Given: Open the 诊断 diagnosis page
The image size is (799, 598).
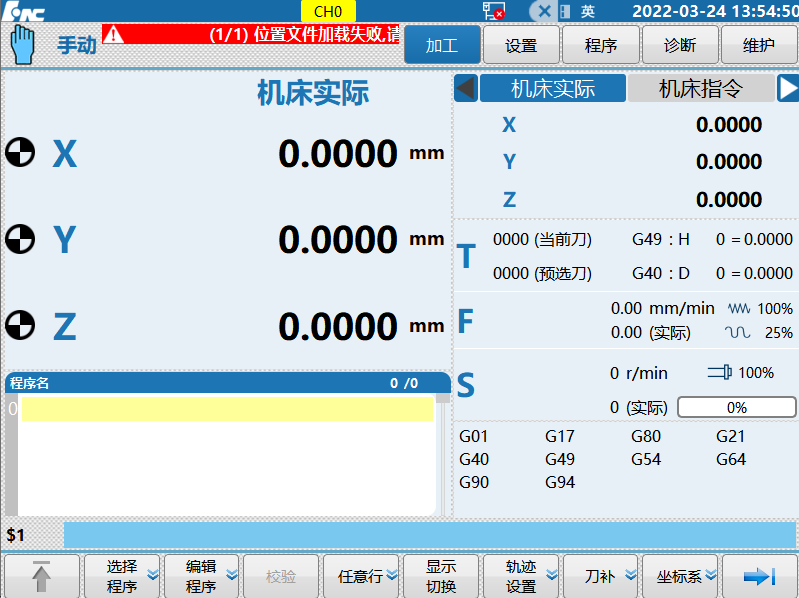Looking at the screenshot, I should tap(680, 46).
